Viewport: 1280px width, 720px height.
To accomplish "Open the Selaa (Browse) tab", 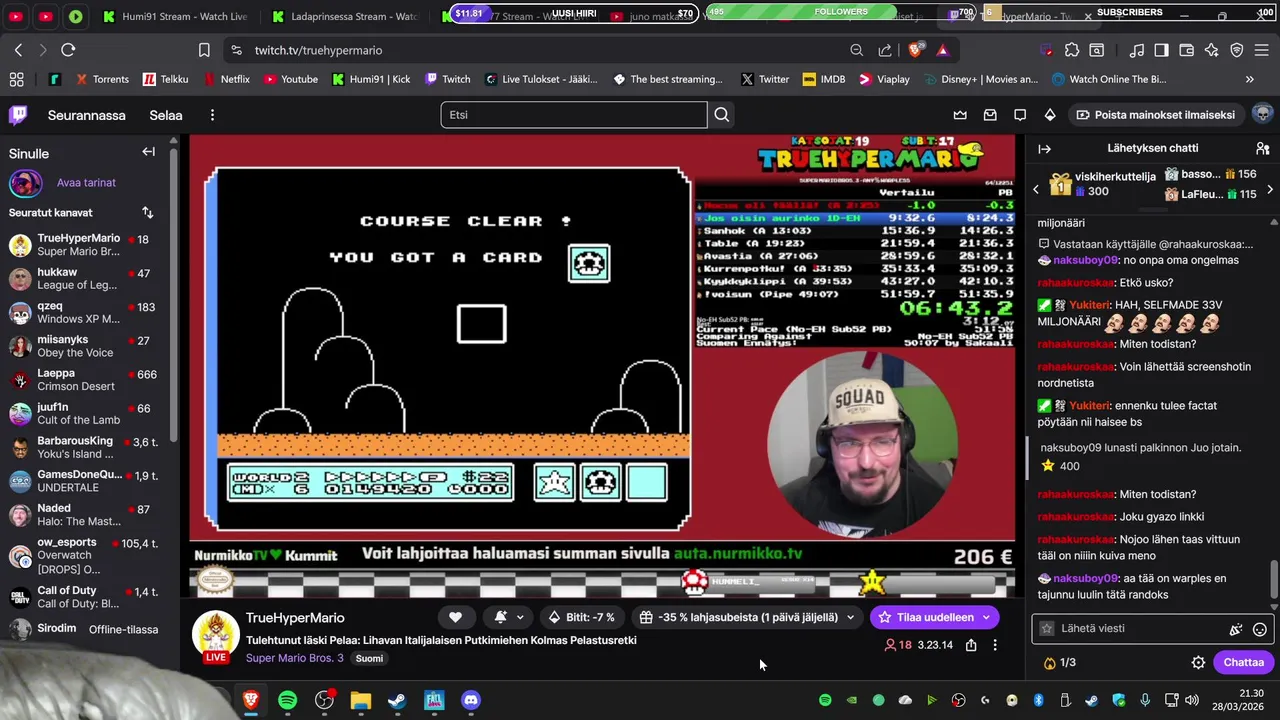I will tap(166, 115).
